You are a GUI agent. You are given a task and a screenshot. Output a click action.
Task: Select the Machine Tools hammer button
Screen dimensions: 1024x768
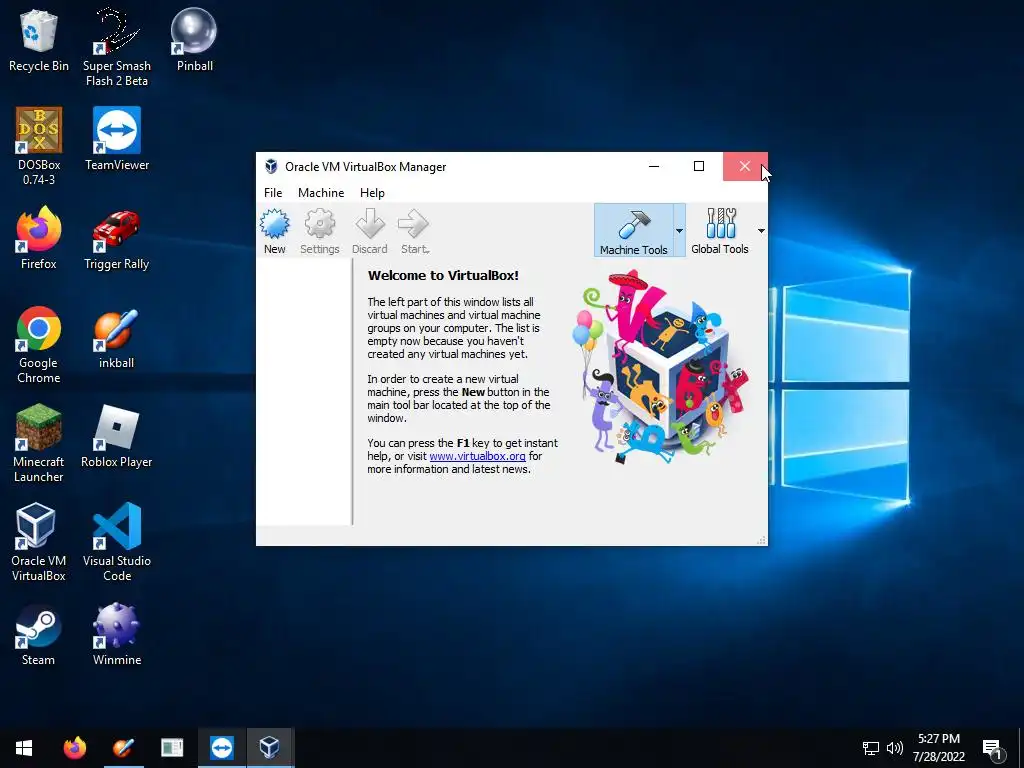tap(633, 231)
